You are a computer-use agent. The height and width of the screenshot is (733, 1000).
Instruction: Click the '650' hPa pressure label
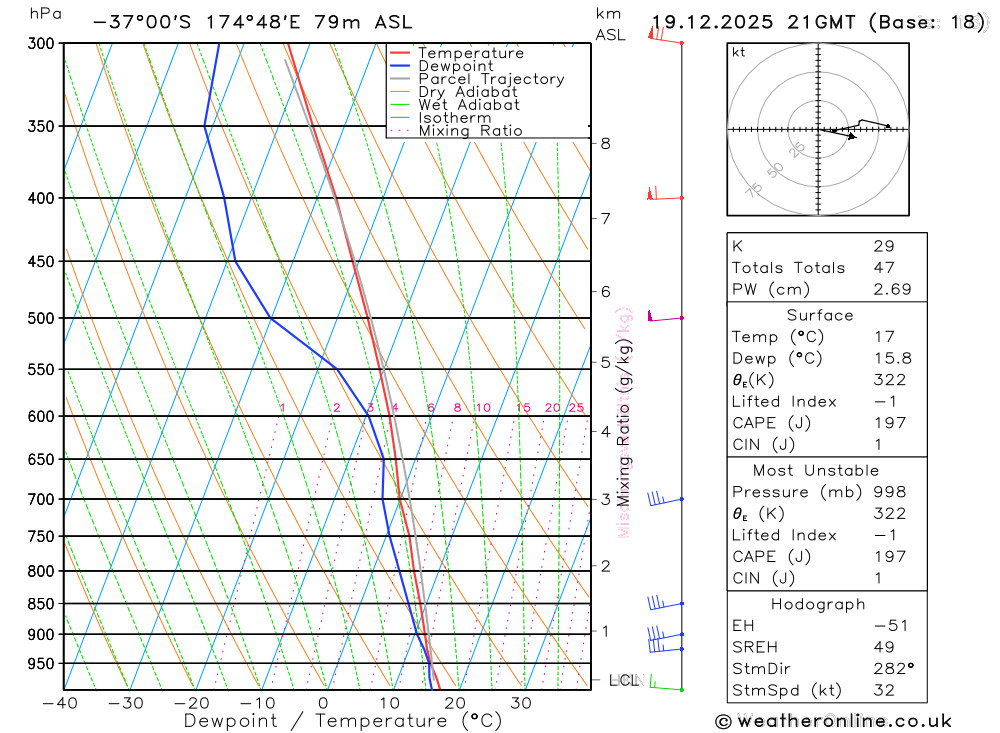coord(41,459)
